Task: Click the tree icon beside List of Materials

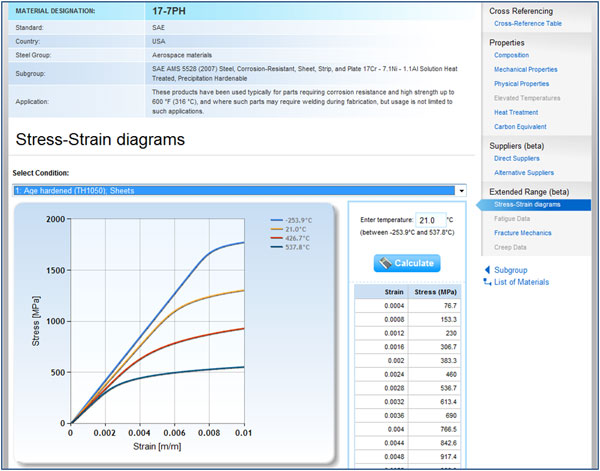Action: point(487,282)
